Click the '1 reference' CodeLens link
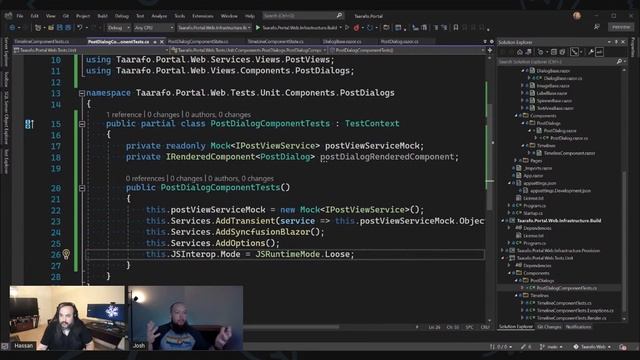Viewport: 640px width, 360px height. pyautogui.click(x=124, y=115)
